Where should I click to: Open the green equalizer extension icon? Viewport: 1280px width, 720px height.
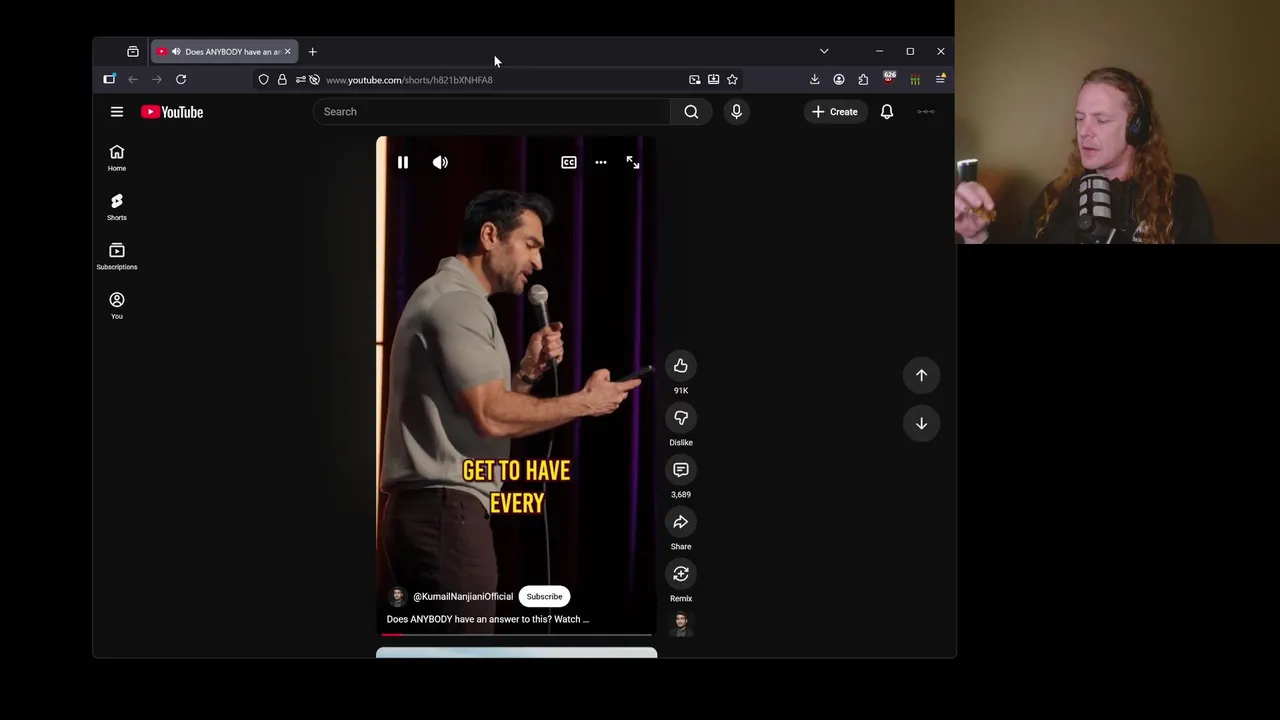tap(915, 80)
